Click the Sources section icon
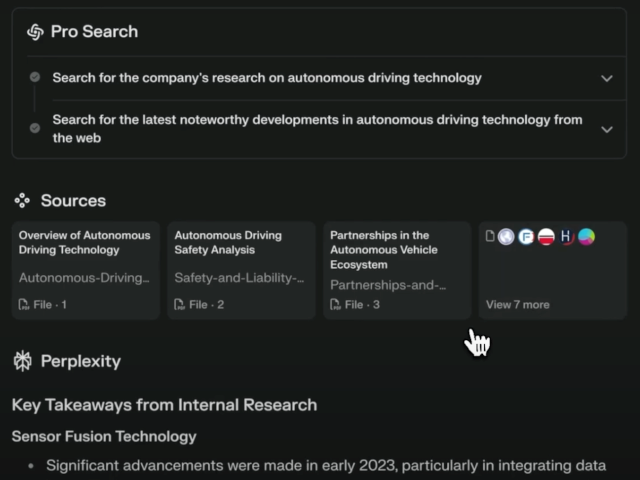640x480 pixels. pos(22,201)
